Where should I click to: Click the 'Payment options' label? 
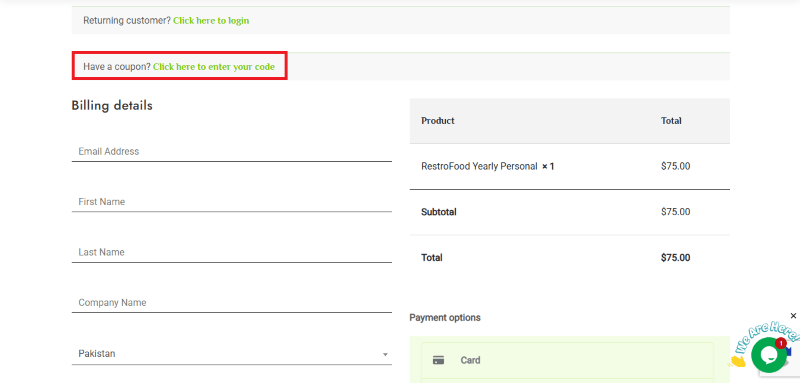pyautogui.click(x=445, y=318)
